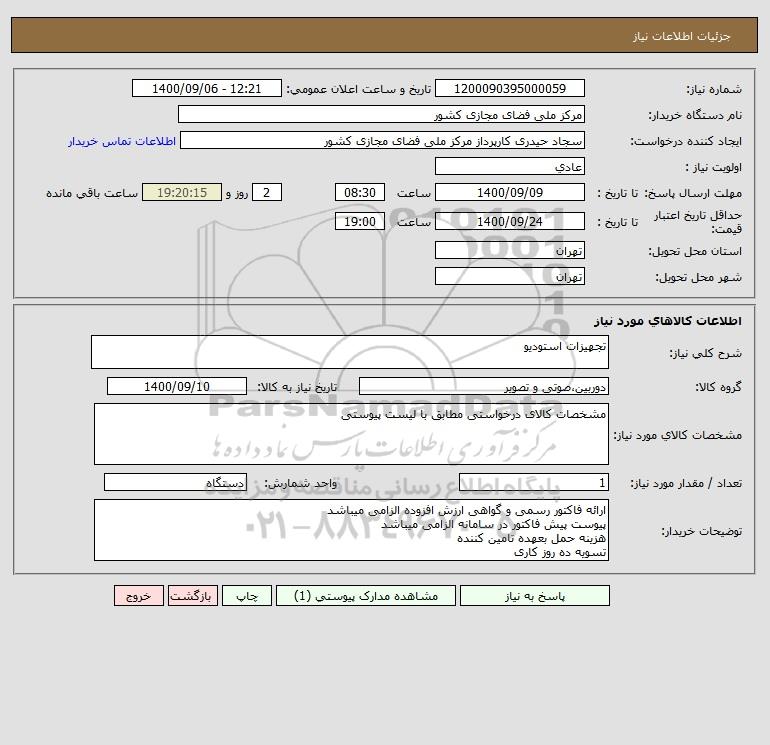The height and width of the screenshot is (745, 770).
Task: Click 'نام دستگاه خریدار:' label
Action: coord(695,115)
